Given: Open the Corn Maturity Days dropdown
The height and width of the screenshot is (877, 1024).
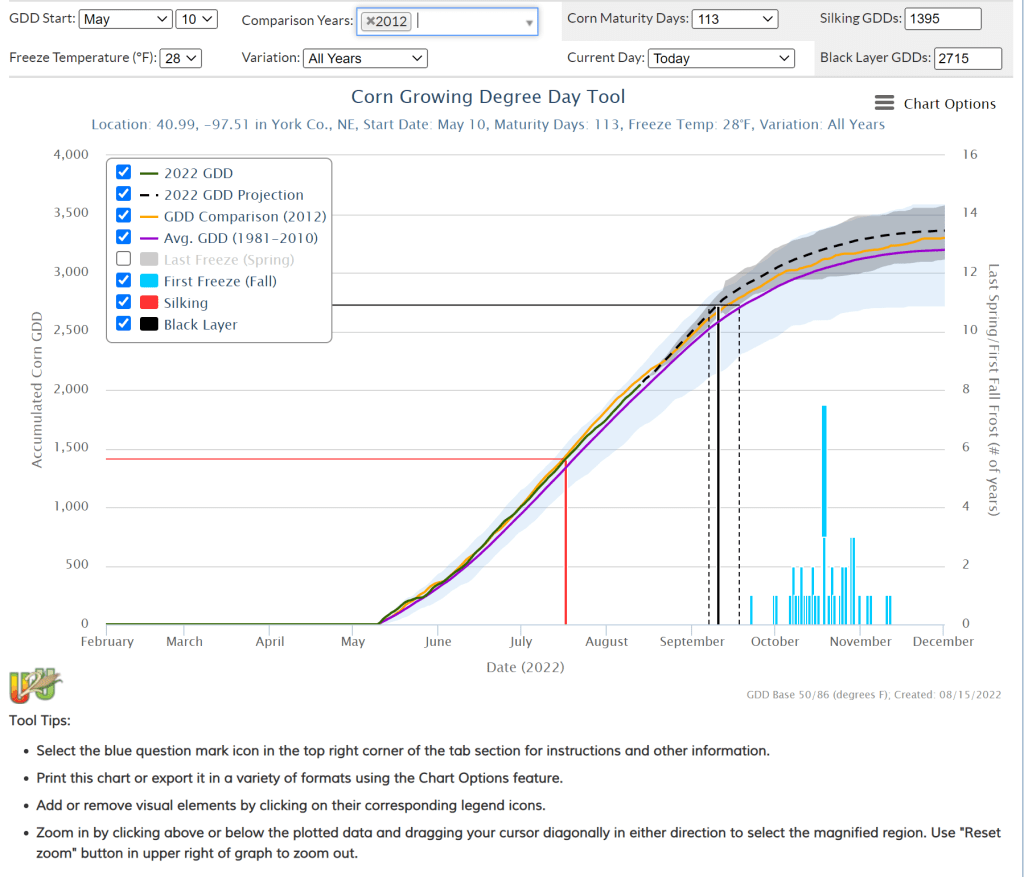Looking at the screenshot, I should (734, 19).
